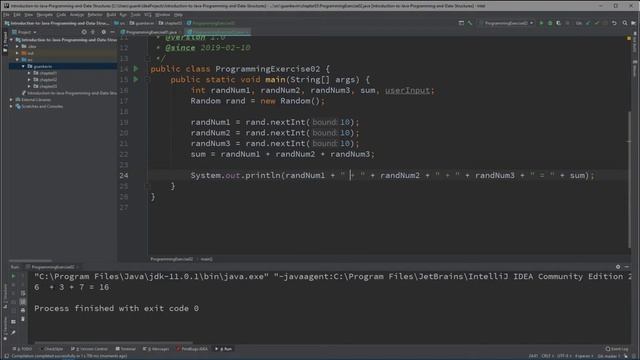Expand Scratches and Consoles node
Viewport: 640px width, 360px height.
11,106
